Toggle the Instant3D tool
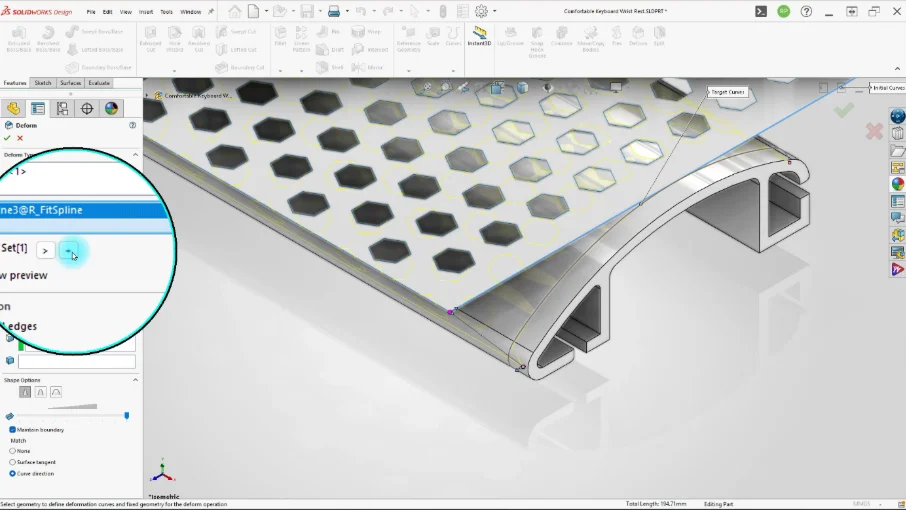 479,36
